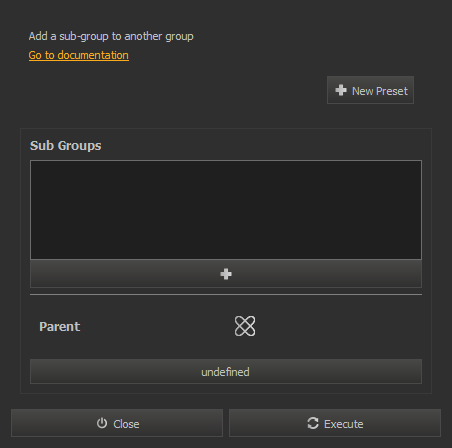This screenshot has height=448, width=452.
Task: Add a sub group using the plus bar
Action: click(226, 274)
